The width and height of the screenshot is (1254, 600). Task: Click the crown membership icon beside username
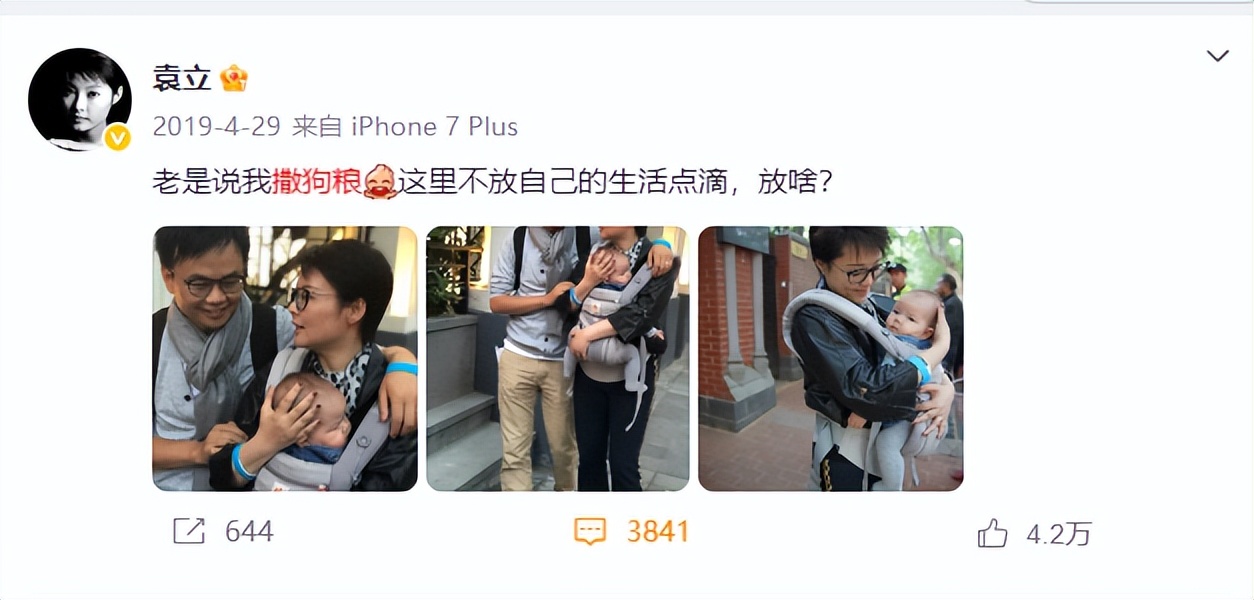click(233, 78)
